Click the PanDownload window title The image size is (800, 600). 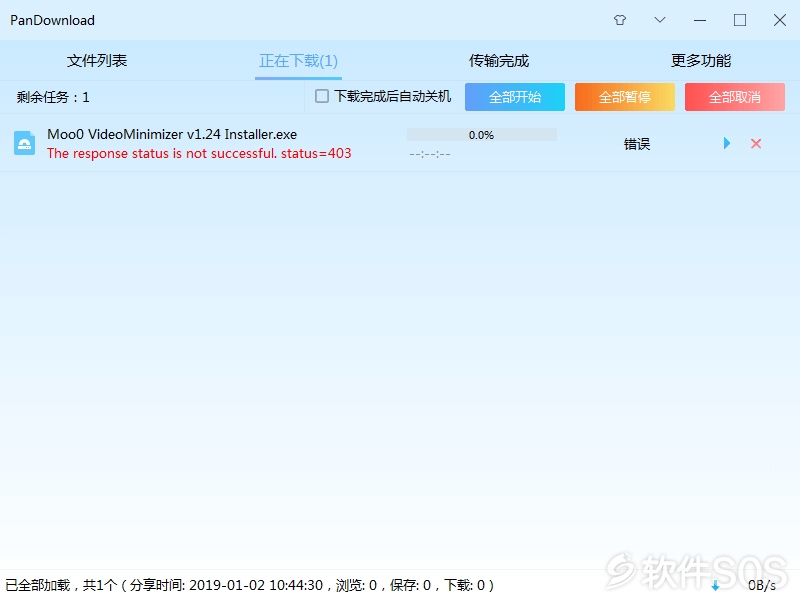pos(53,20)
